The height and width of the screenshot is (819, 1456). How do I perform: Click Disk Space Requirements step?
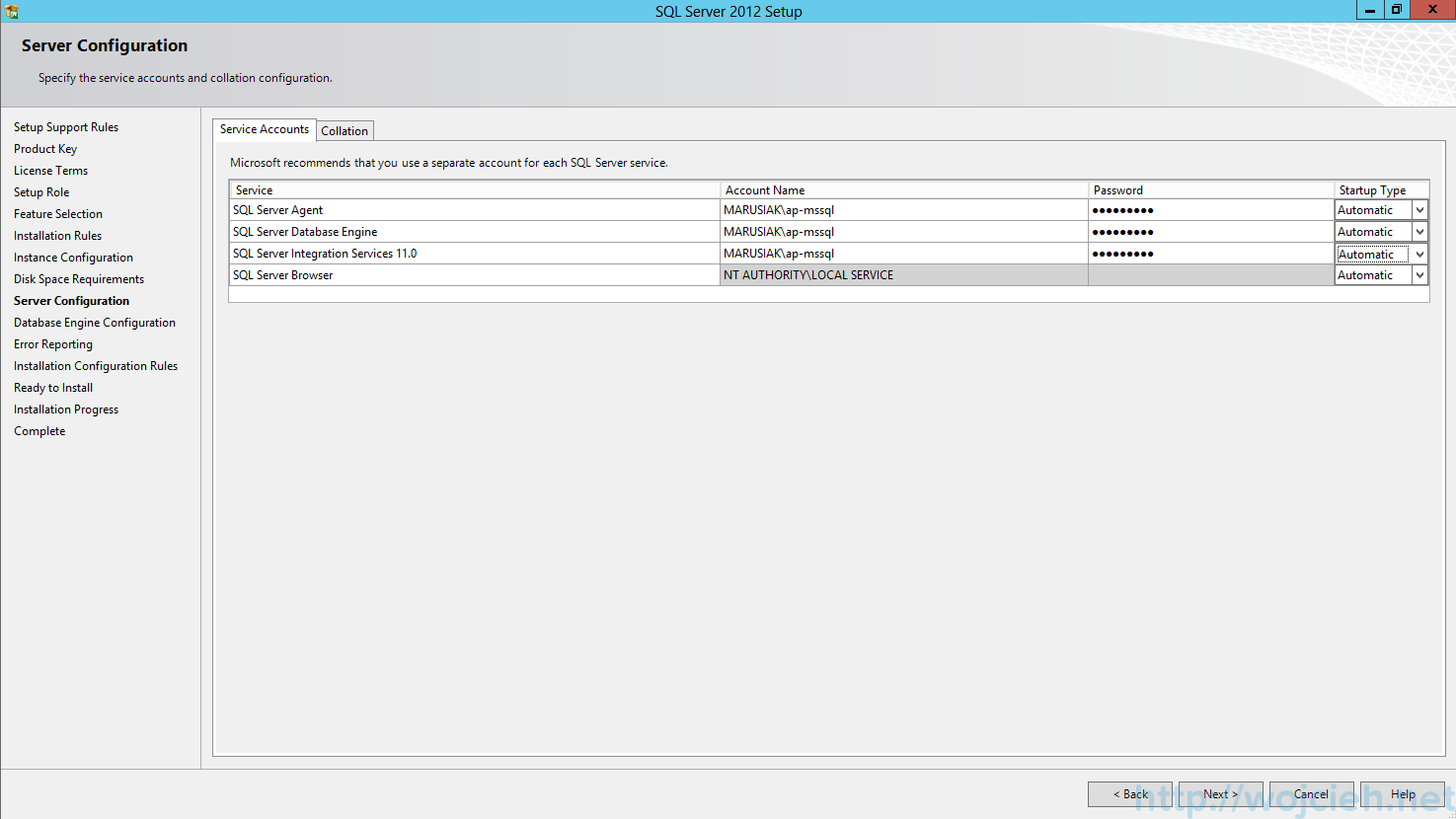pyautogui.click(x=79, y=279)
